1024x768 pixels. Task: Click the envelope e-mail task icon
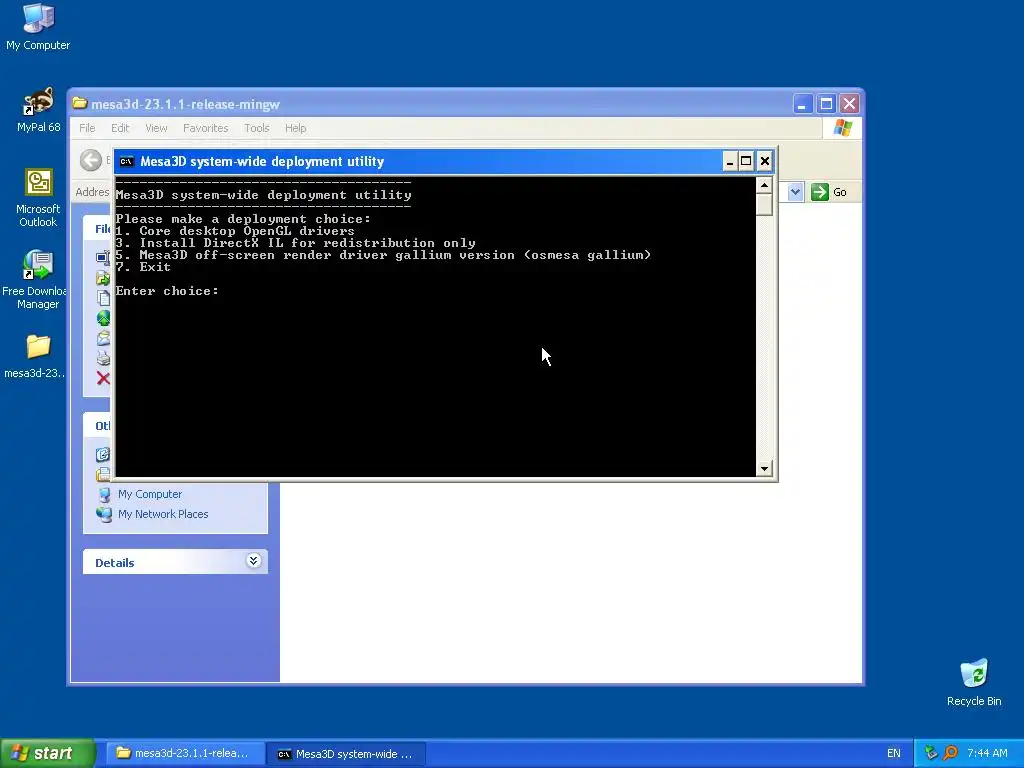pos(103,338)
